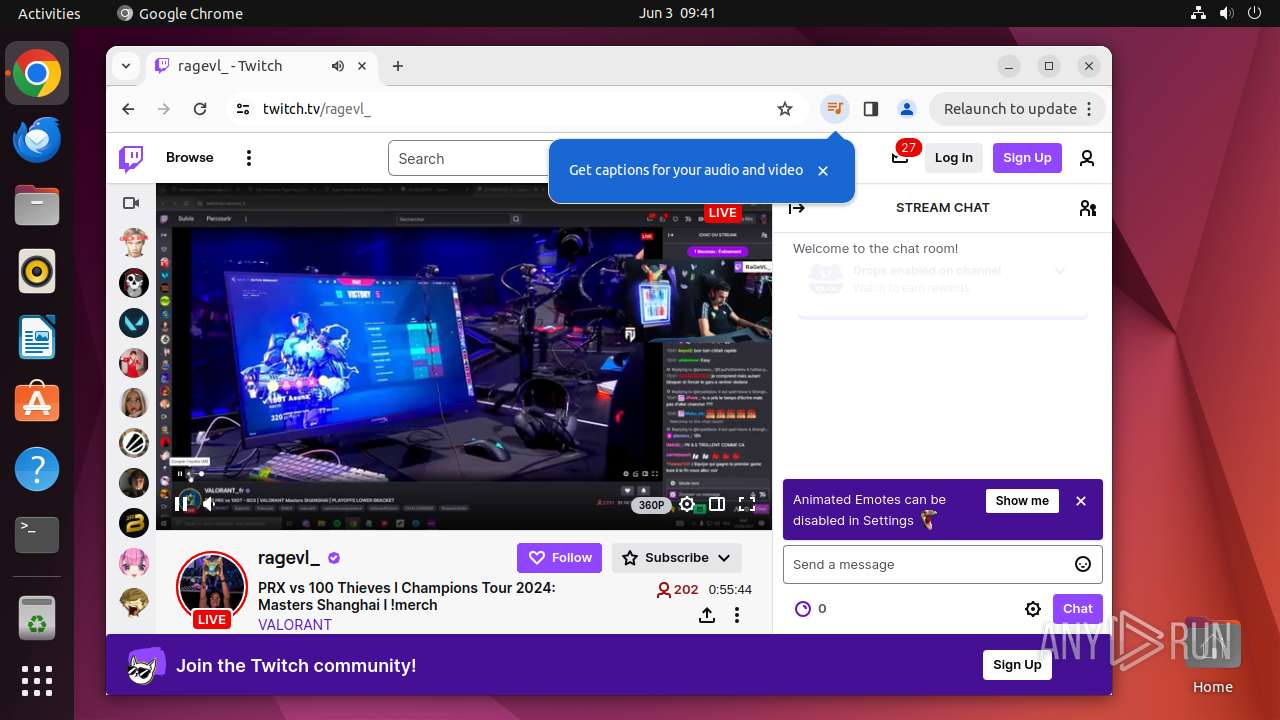Open Chrome three-dot menu

pyautogui.click(x=1091, y=108)
